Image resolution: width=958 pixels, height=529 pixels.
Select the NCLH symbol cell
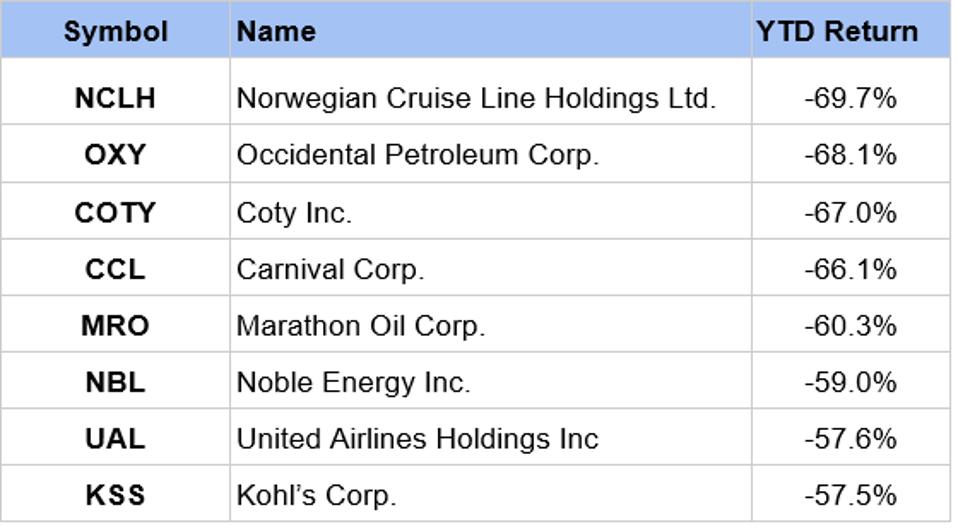tap(115, 98)
